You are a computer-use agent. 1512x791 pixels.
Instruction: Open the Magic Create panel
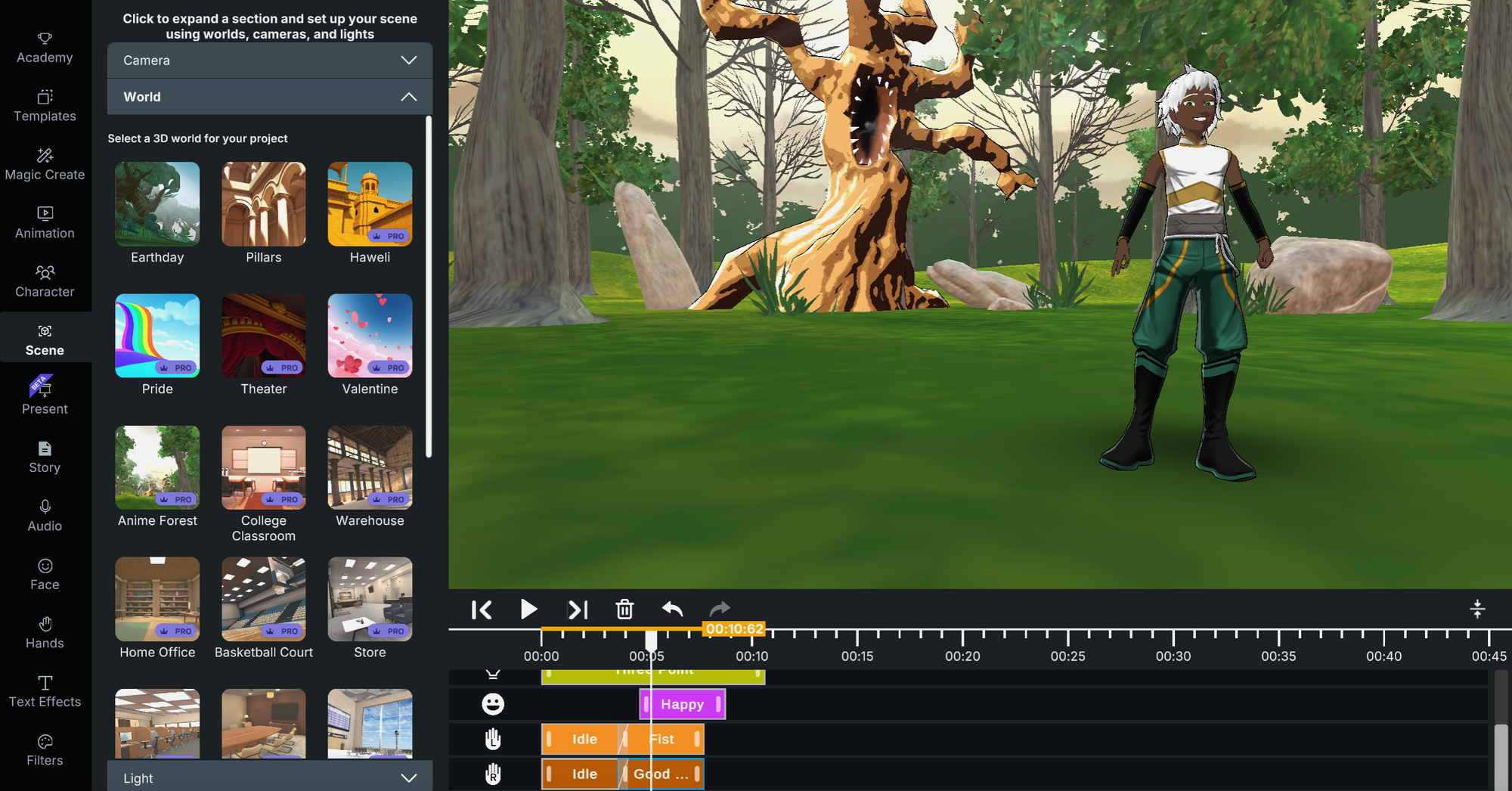click(45, 163)
